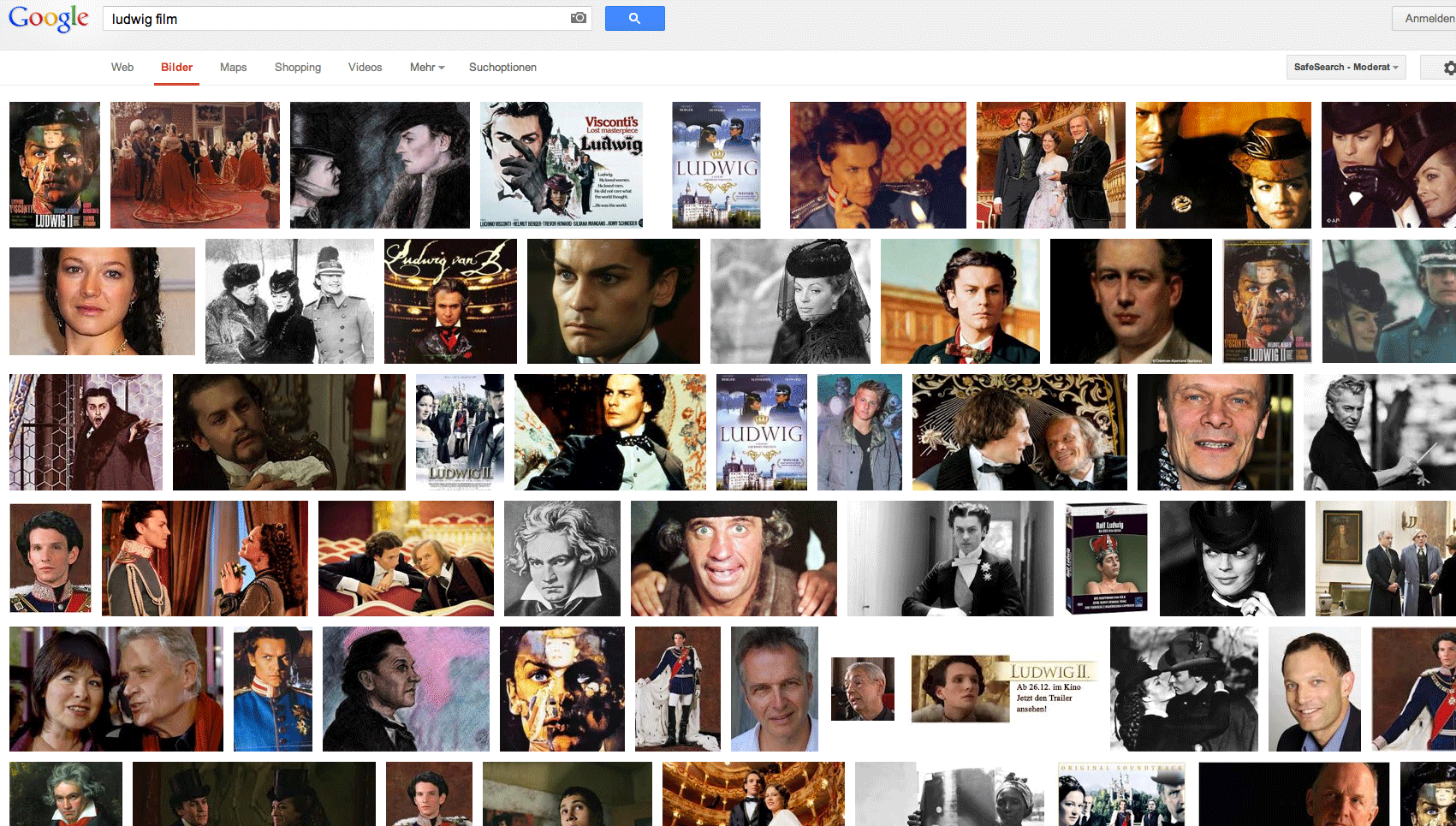Select the Maps tab
Image resolution: width=1456 pixels, height=826 pixels.
[233, 68]
